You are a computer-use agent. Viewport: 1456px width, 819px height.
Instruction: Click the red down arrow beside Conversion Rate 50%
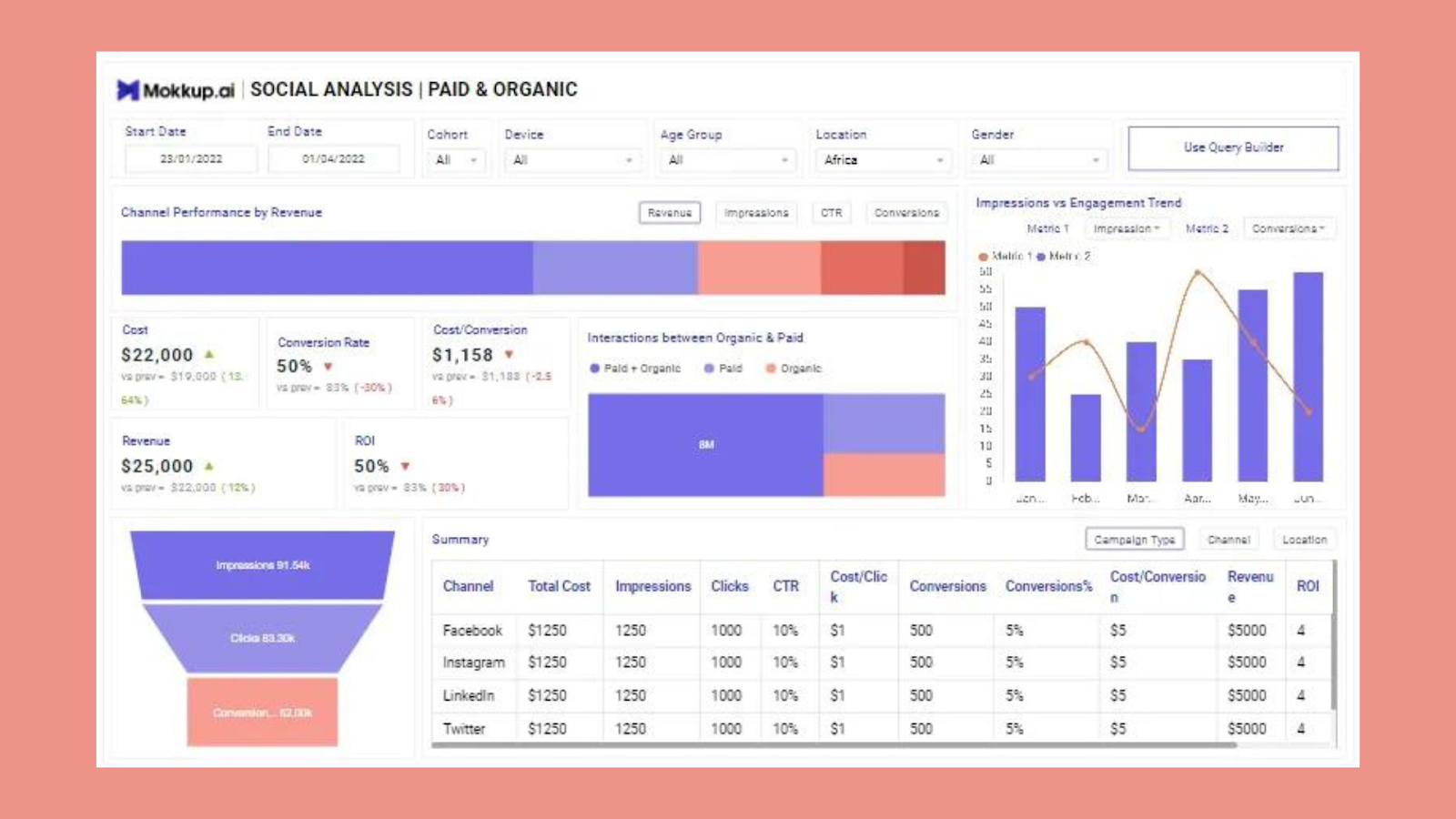(329, 367)
